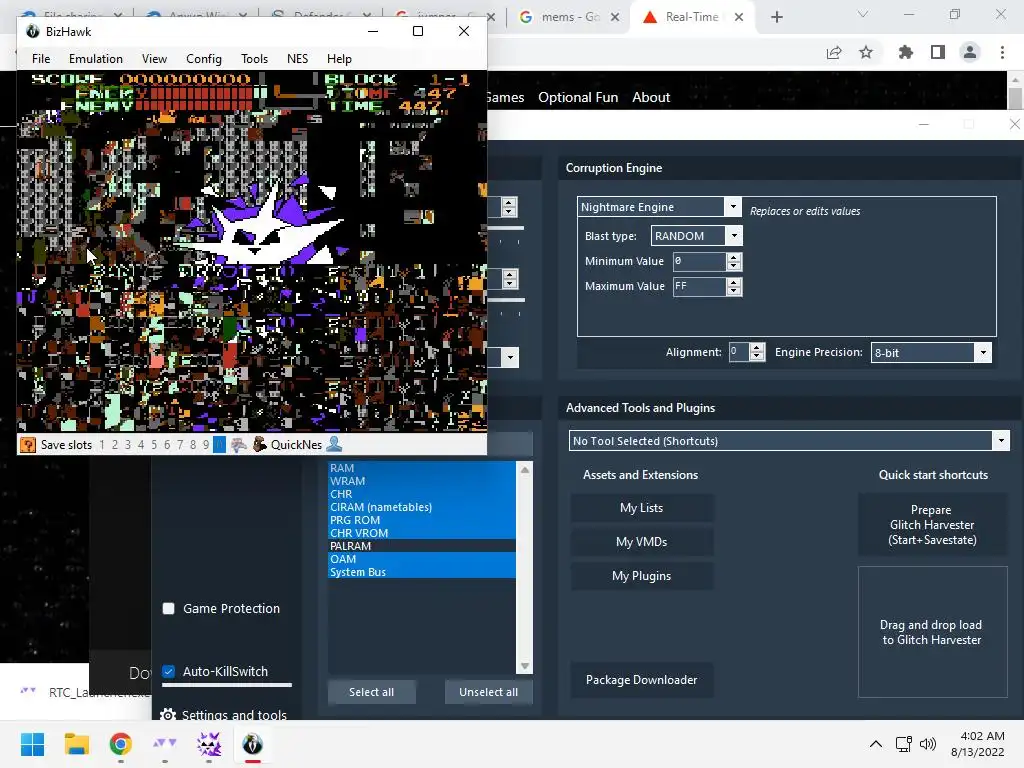1024x768 pixels.
Task: Deselect PRG ROM memory domain
Action: point(422,520)
